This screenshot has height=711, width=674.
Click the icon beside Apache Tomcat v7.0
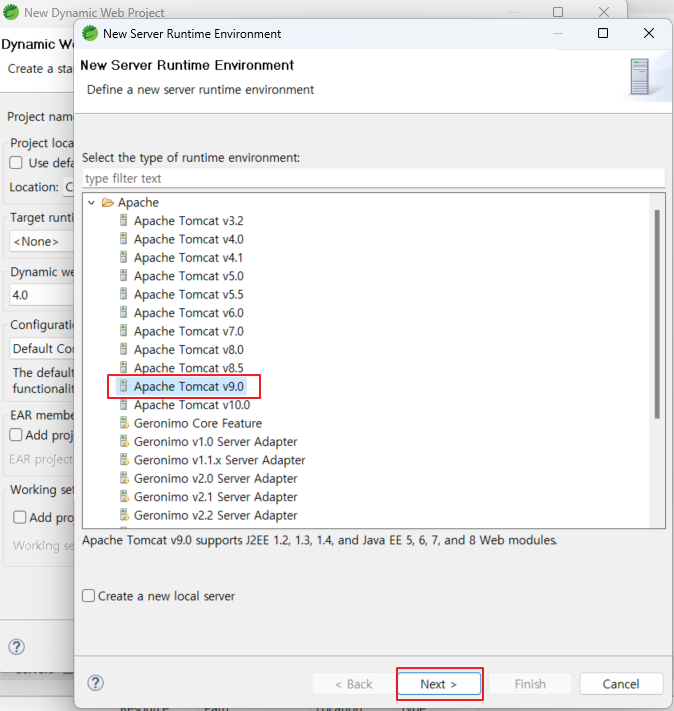(123, 331)
